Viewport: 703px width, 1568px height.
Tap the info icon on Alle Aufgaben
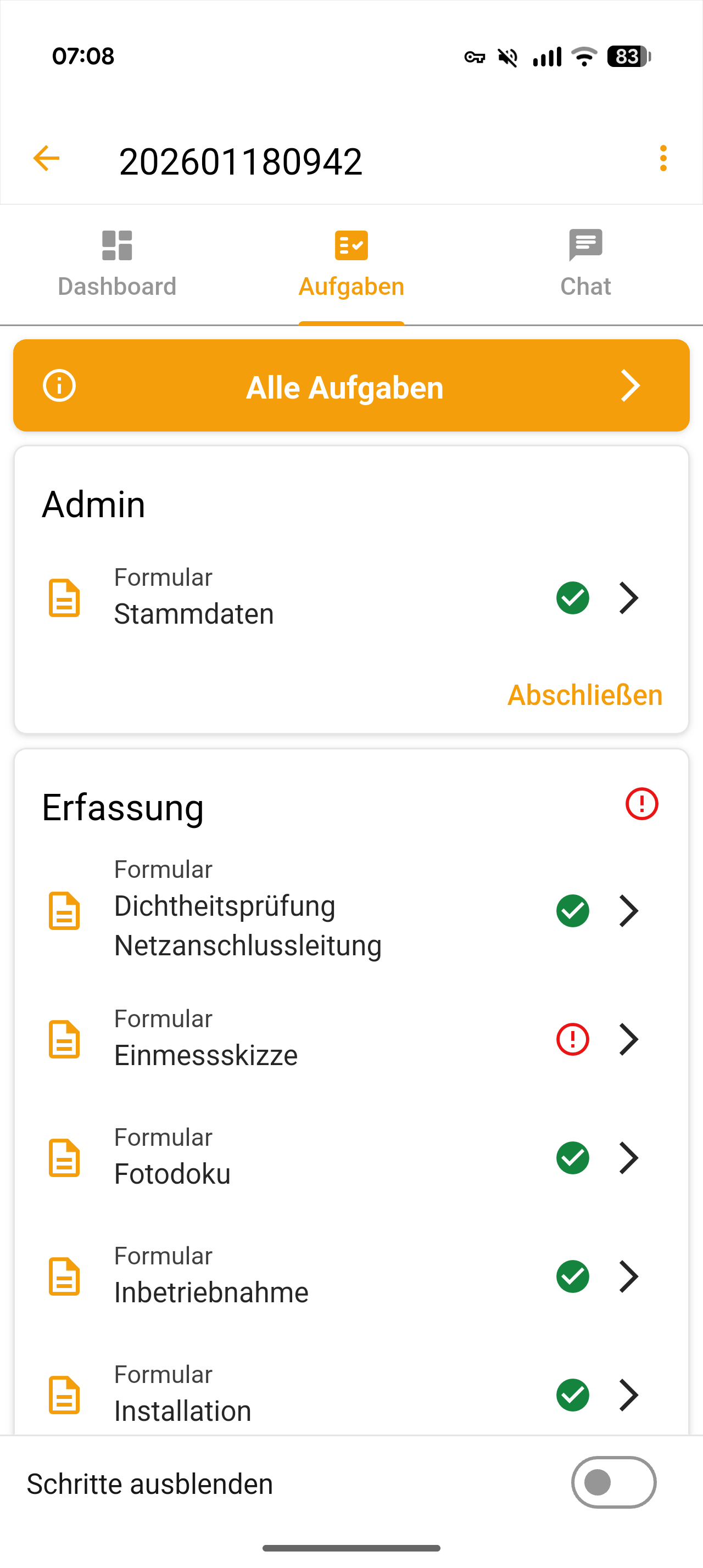tap(59, 386)
